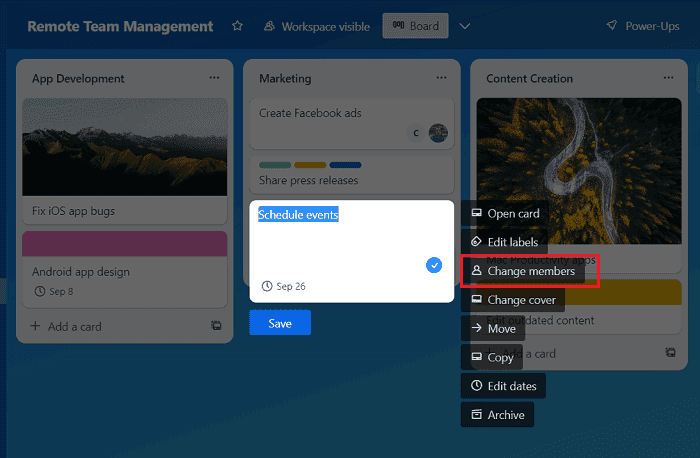Screen dimensions: 700x458
Task: Click the Remote Team Management board title
Action: click(120, 26)
